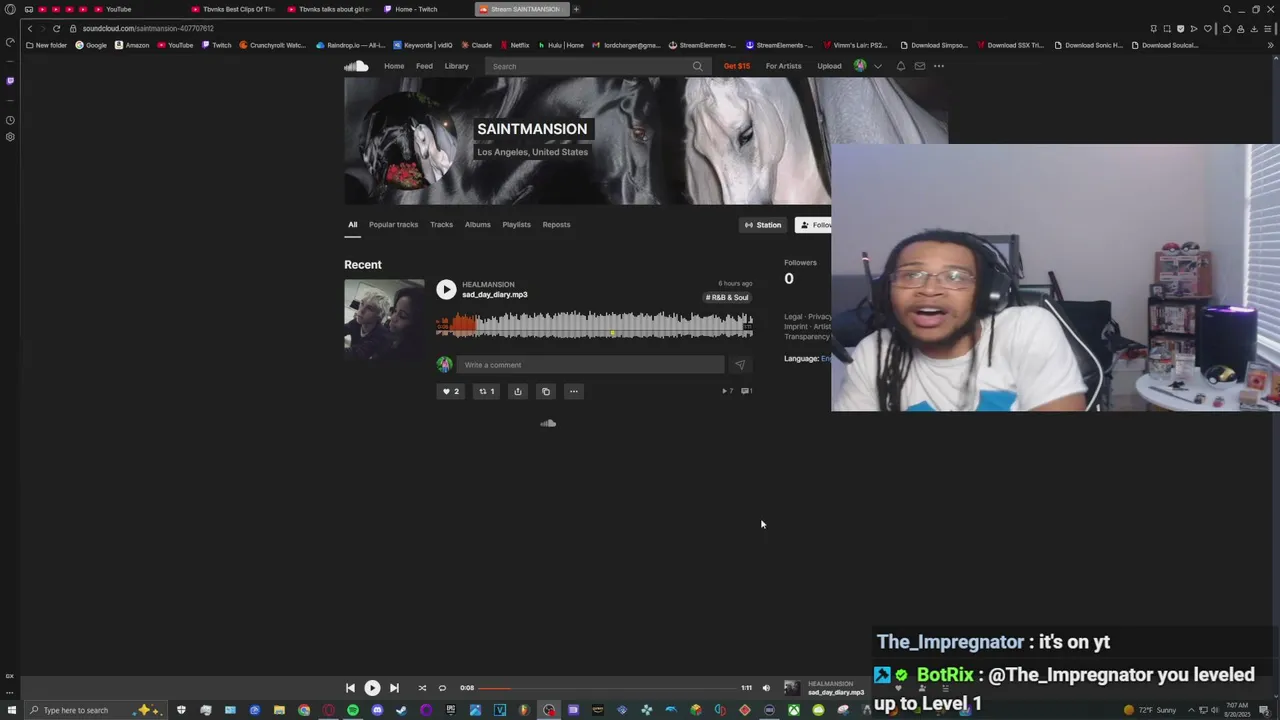Click the Imprint footer link
Screen dimensions: 1280x720
click(x=796, y=326)
